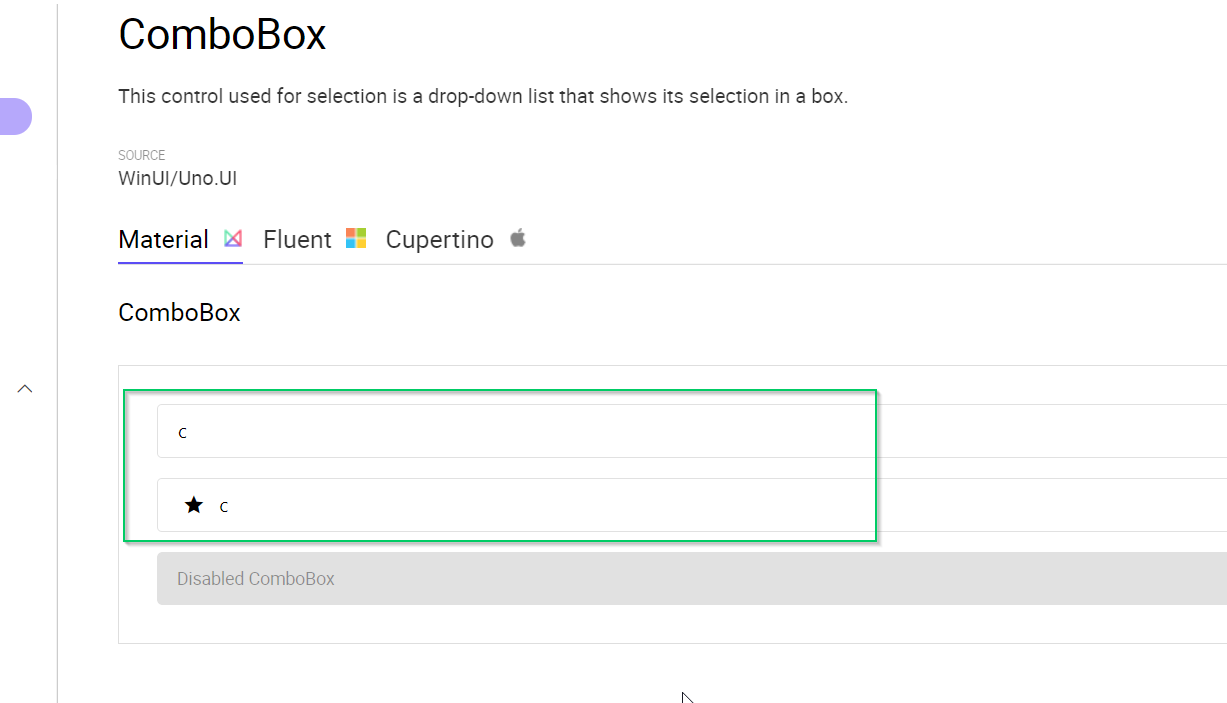Select the Material tab
1227x703 pixels.
[163, 239]
